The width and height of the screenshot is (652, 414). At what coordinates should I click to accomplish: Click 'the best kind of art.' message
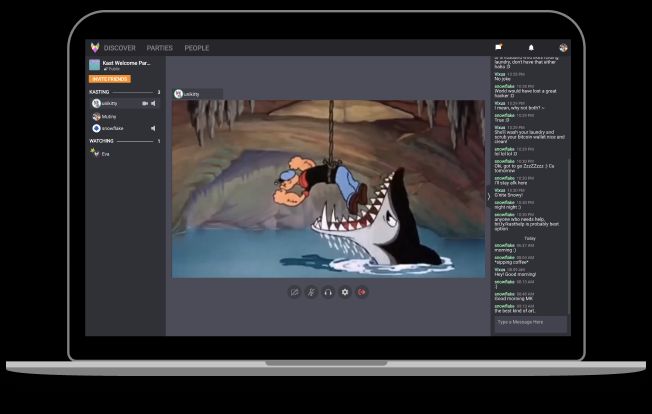tap(514, 311)
